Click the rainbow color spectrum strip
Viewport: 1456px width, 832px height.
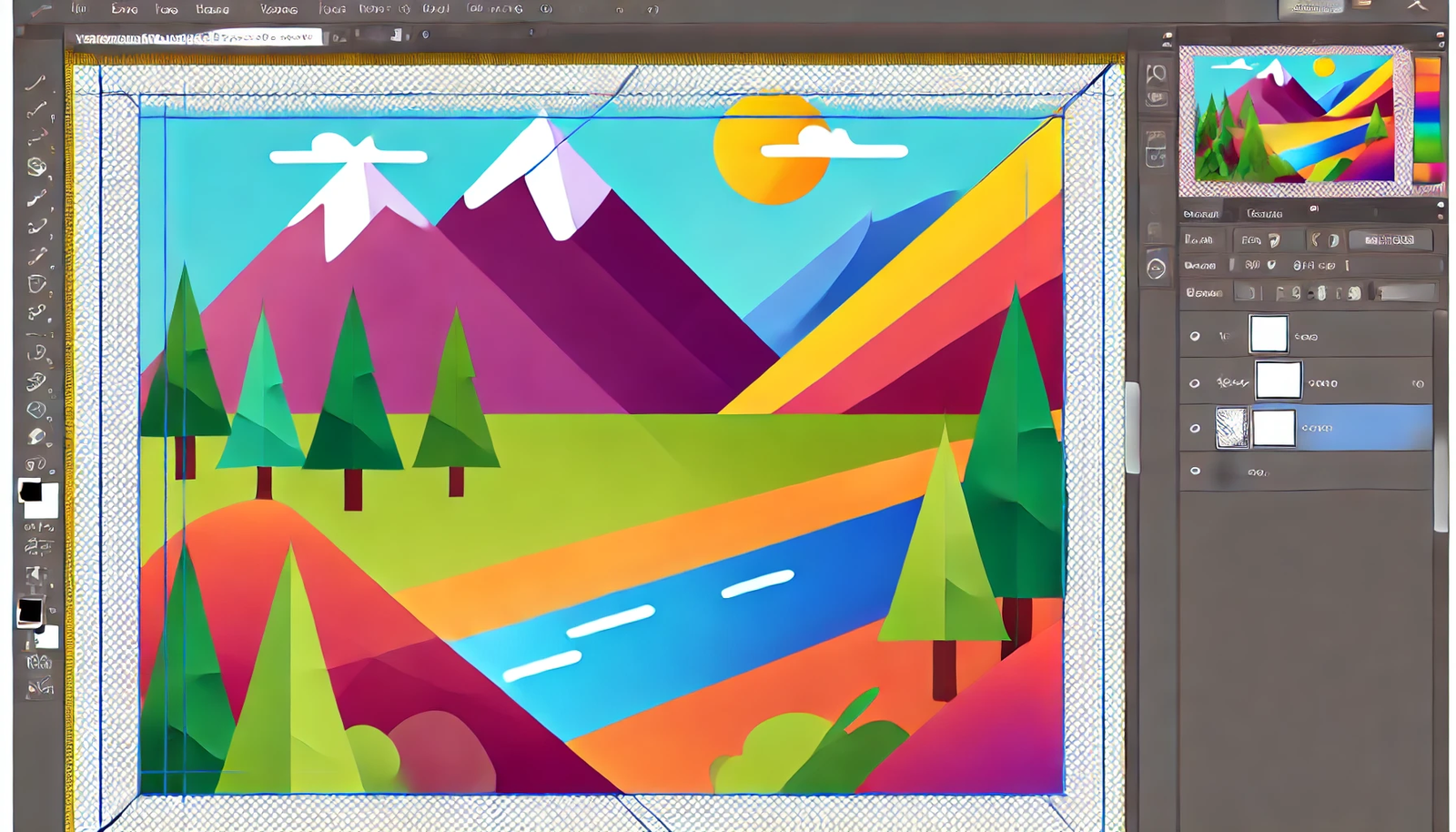pyautogui.click(x=1427, y=118)
